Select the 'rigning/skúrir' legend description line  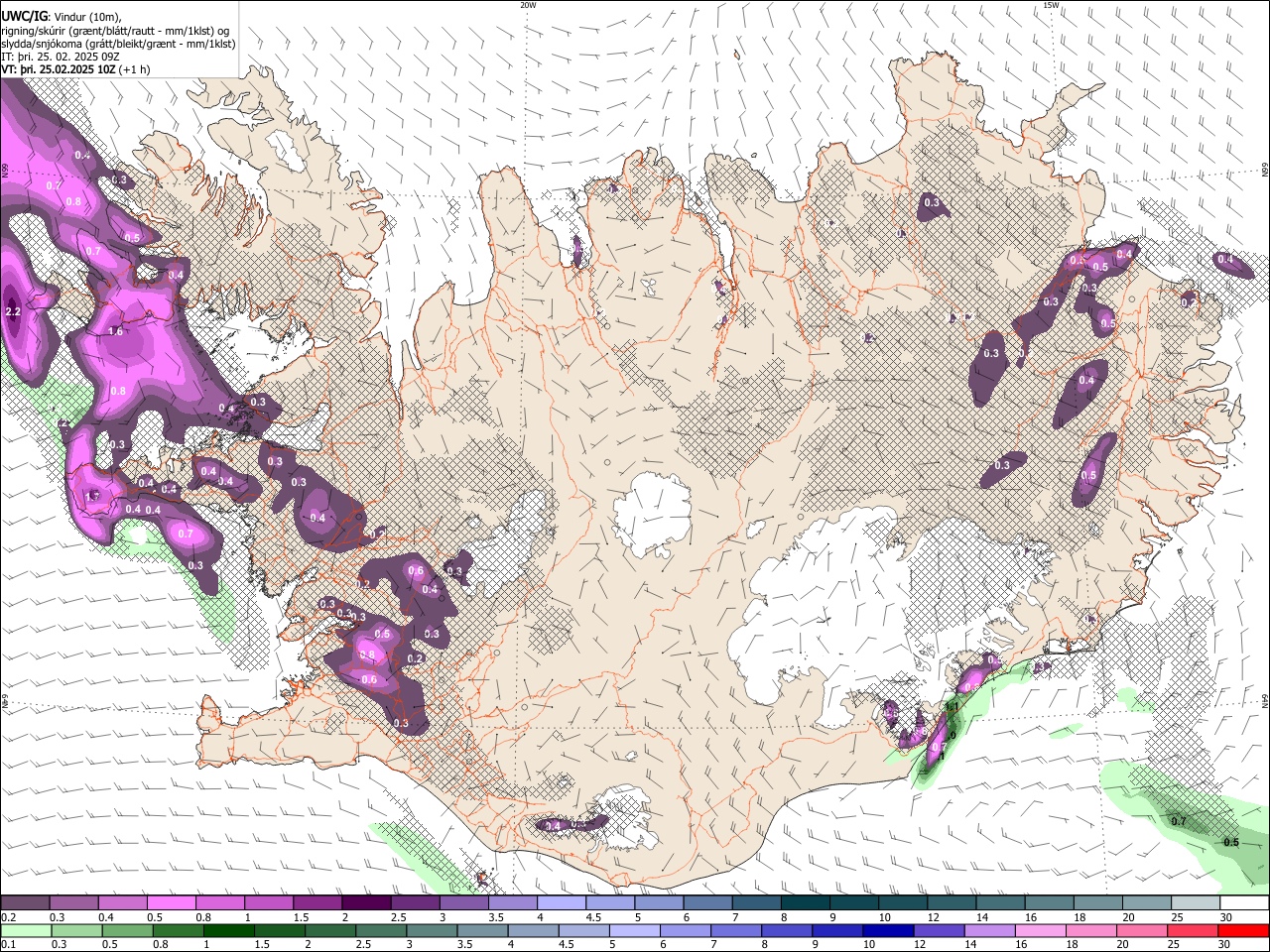(x=114, y=31)
